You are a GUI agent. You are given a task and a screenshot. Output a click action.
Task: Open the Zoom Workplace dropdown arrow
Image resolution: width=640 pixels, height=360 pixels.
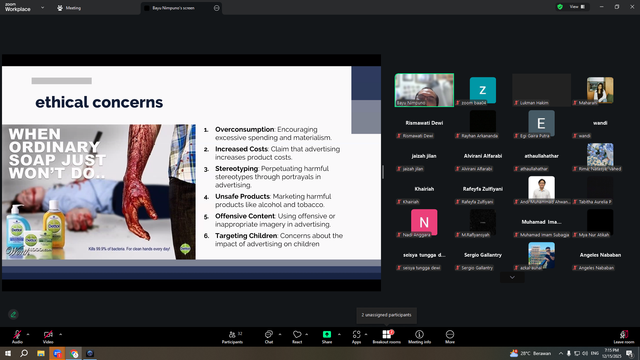(x=42, y=7)
